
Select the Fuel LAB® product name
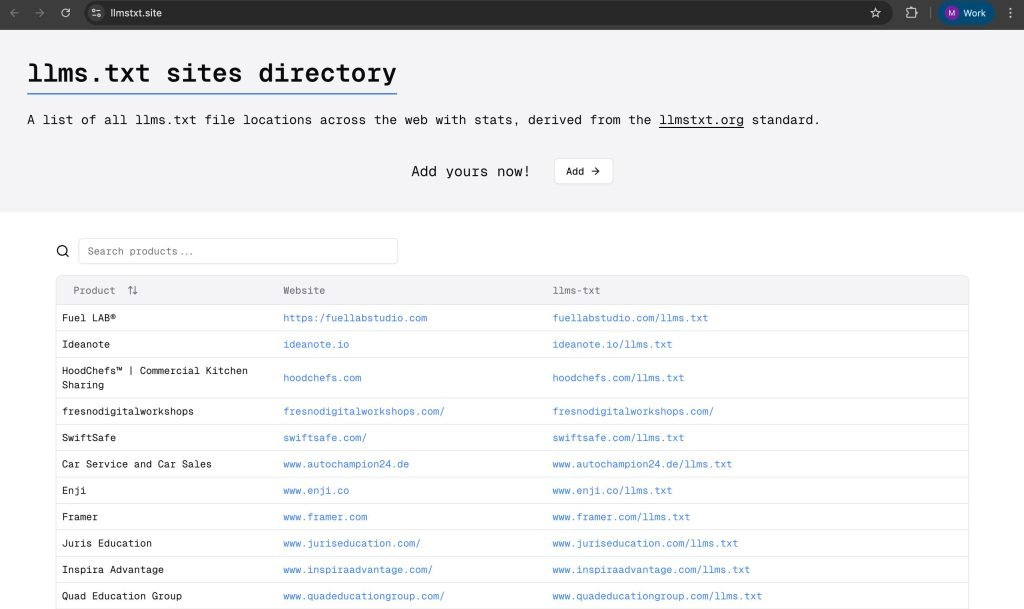[89, 318]
